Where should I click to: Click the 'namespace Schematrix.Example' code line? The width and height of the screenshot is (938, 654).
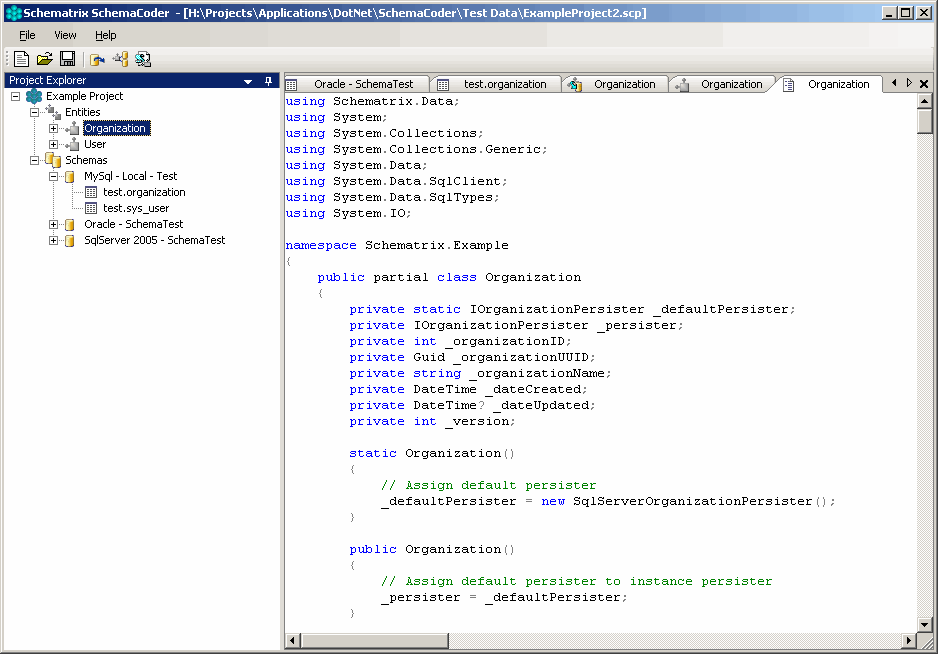397,245
